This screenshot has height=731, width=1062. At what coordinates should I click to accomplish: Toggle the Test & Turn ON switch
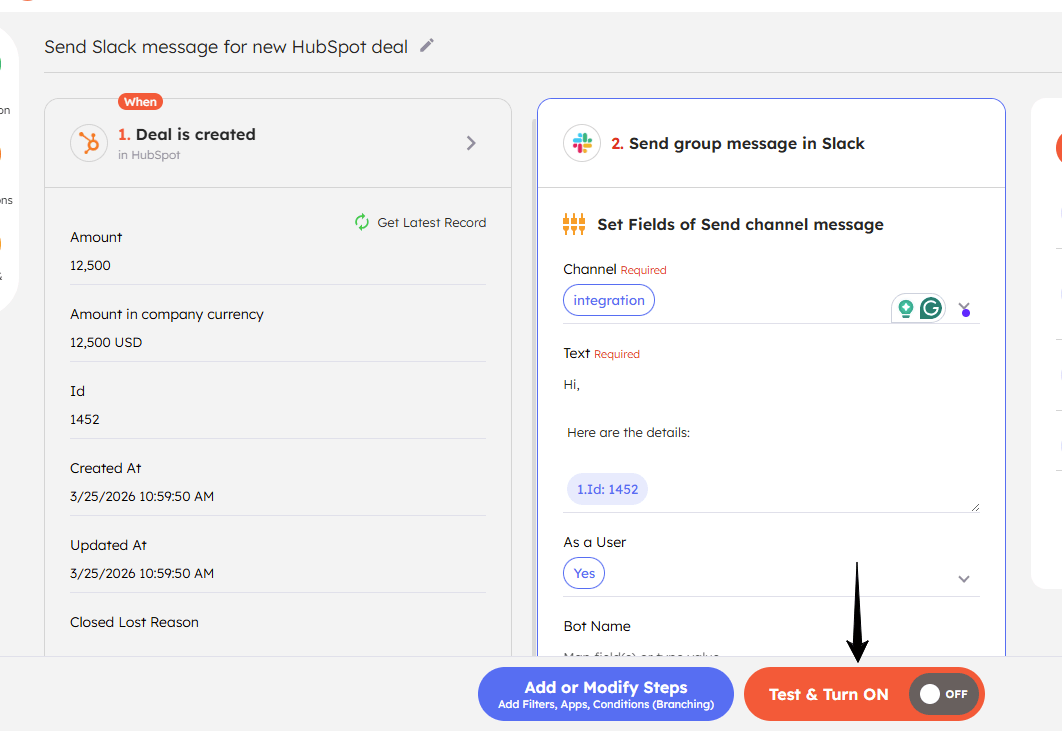(943, 694)
